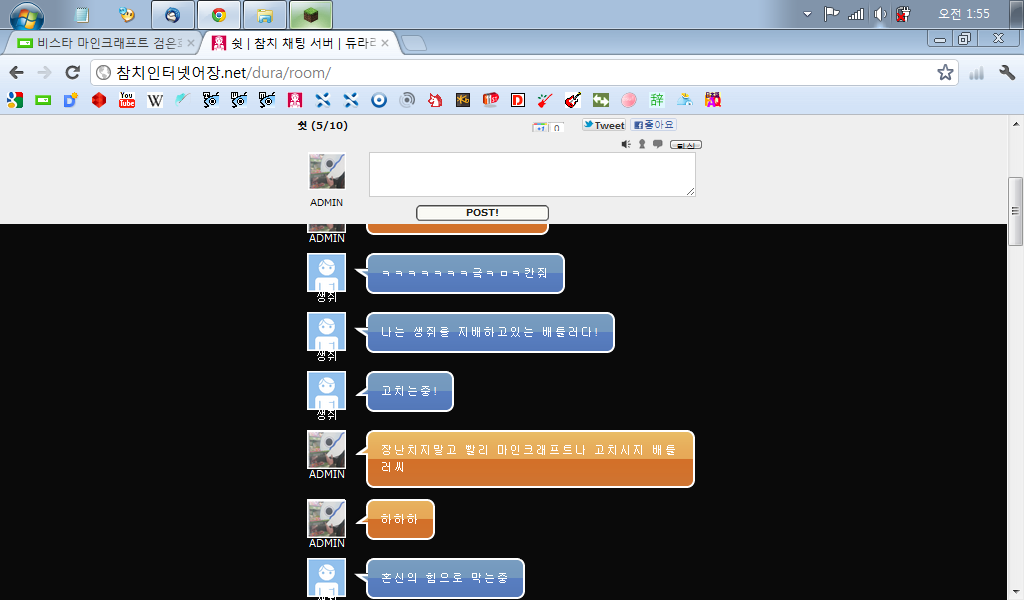Open the Wikipedia bookmark icon
Viewport: 1024px width, 600px height.
tap(155, 100)
